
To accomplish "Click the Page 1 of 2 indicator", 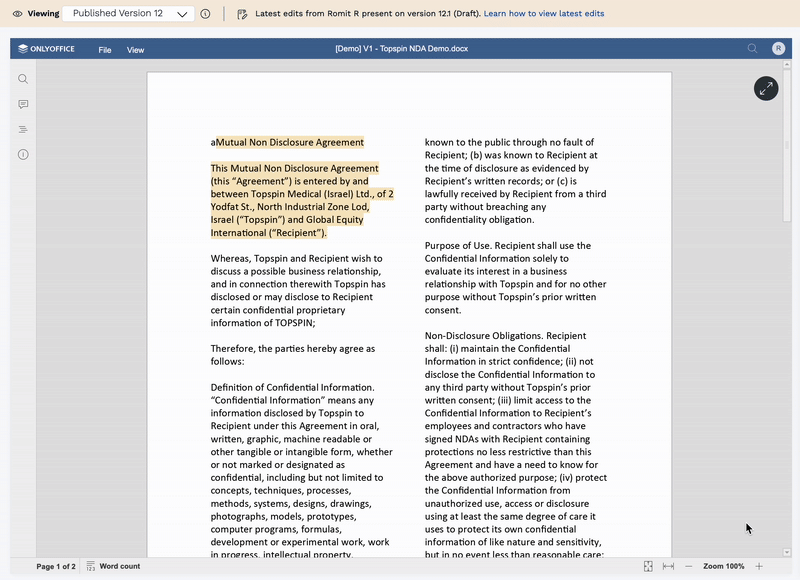I will (56, 566).
